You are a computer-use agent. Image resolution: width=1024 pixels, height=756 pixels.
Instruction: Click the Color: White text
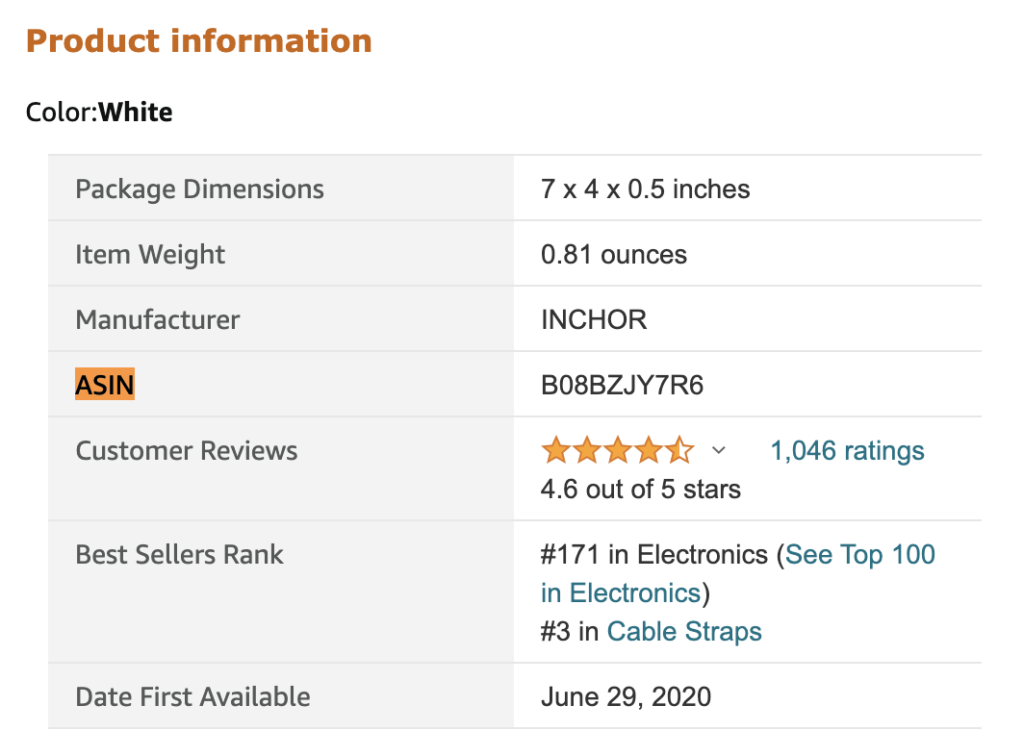pos(99,112)
